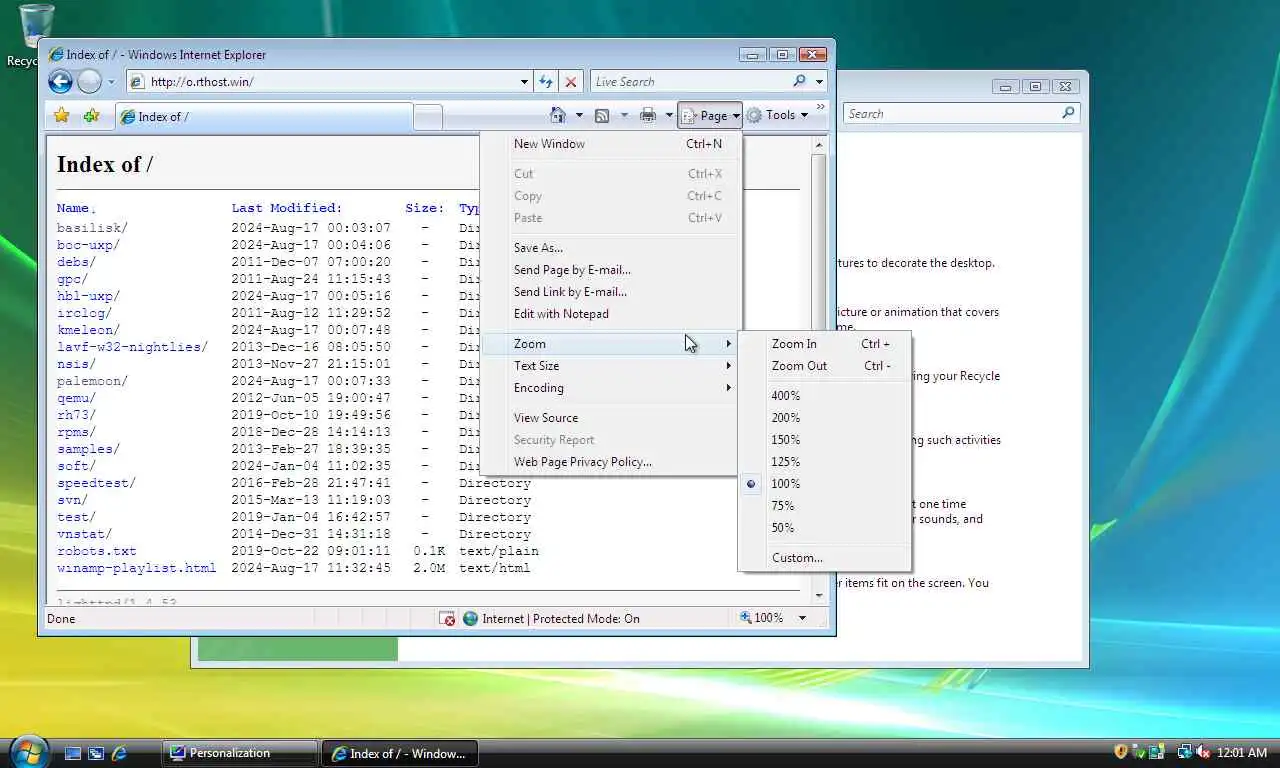This screenshot has height=768, width=1280.
Task: Click the Page toolbar menu button
Action: coord(710,116)
